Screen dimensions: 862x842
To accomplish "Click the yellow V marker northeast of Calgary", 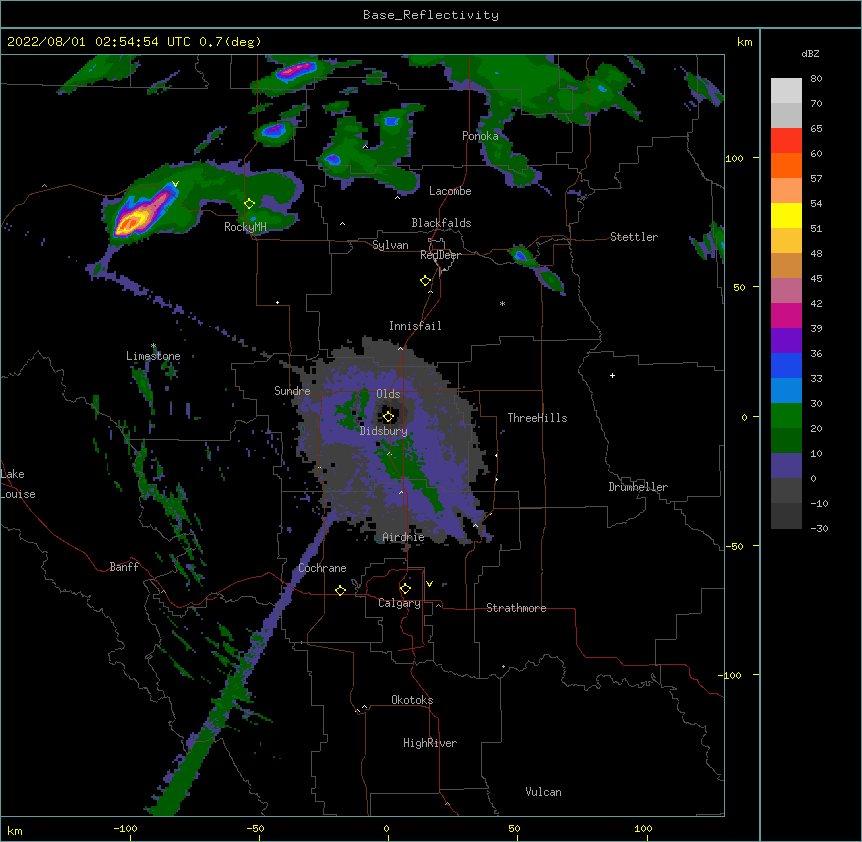I will coord(429,584).
